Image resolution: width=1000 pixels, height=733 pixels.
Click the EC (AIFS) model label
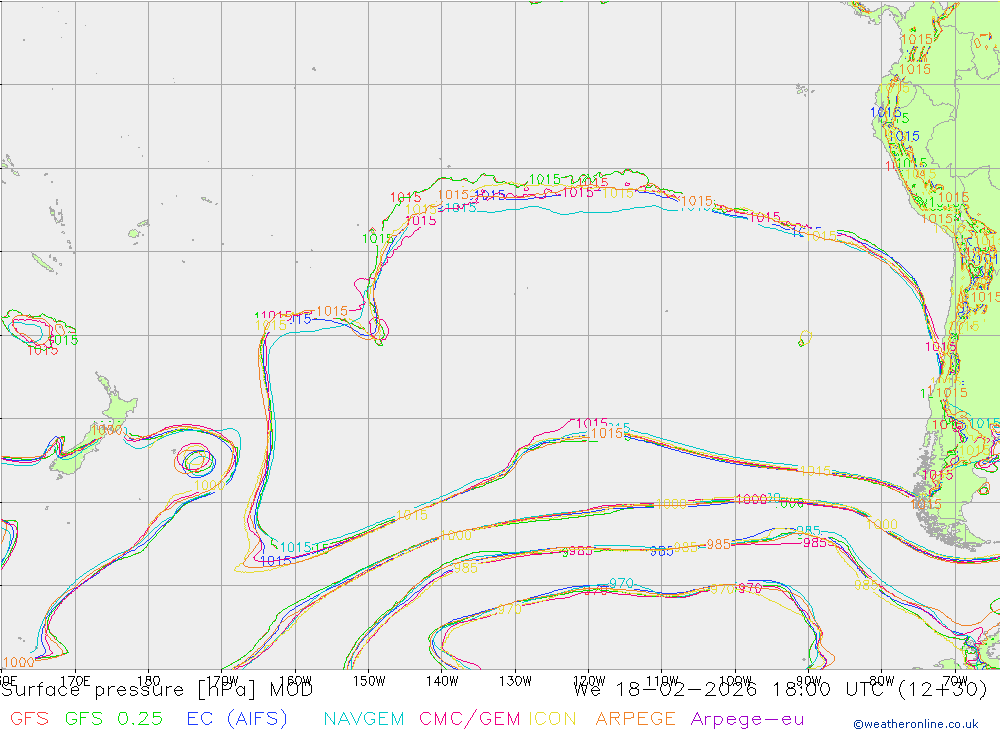pyautogui.click(x=236, y=719)
